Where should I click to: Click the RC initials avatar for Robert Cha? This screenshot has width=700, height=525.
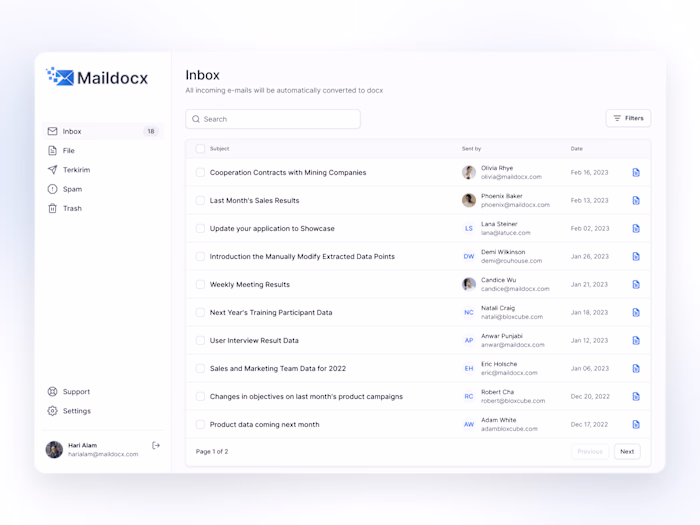click(x=469, y=396)
